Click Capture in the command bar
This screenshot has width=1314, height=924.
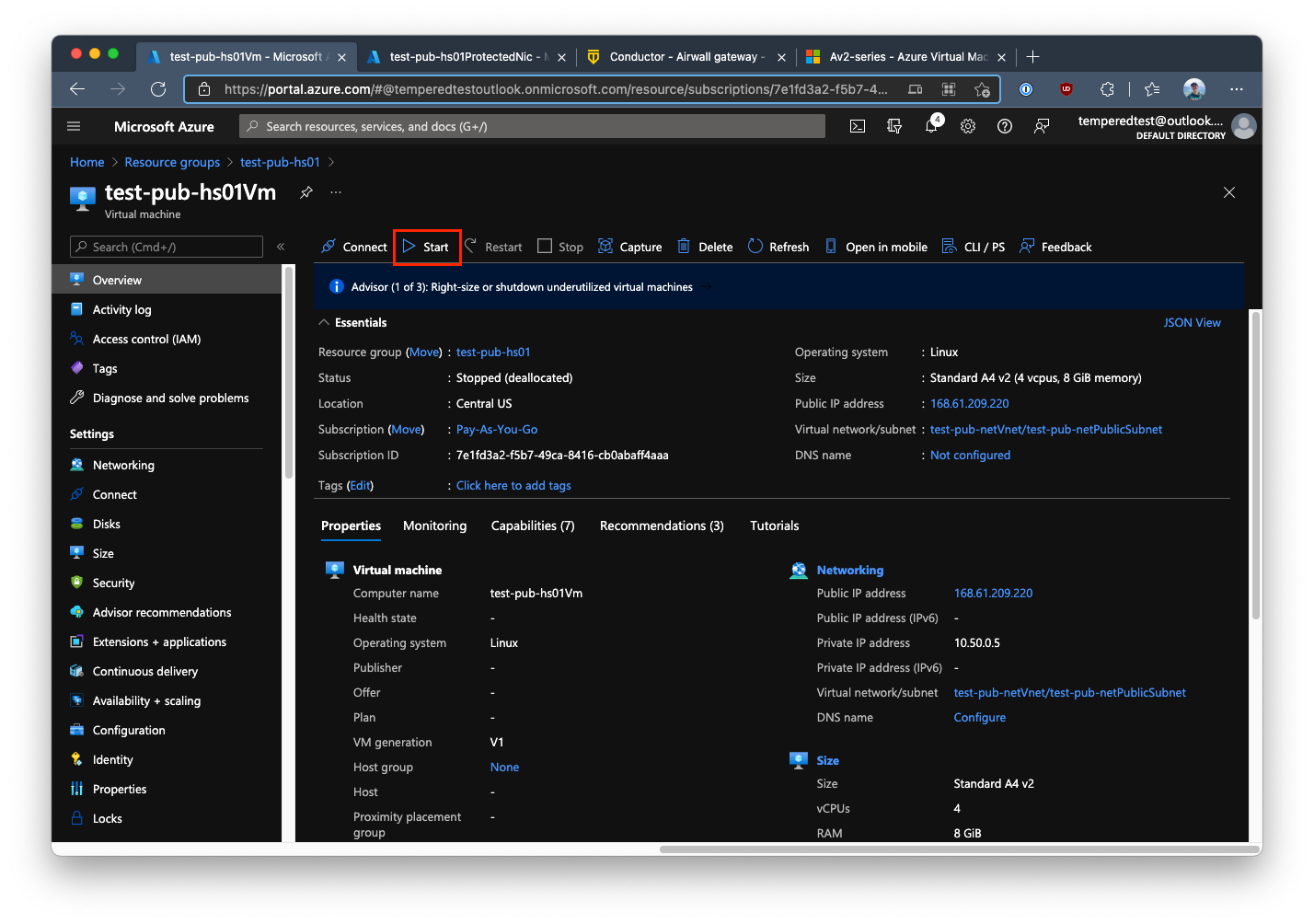point(630,247)
